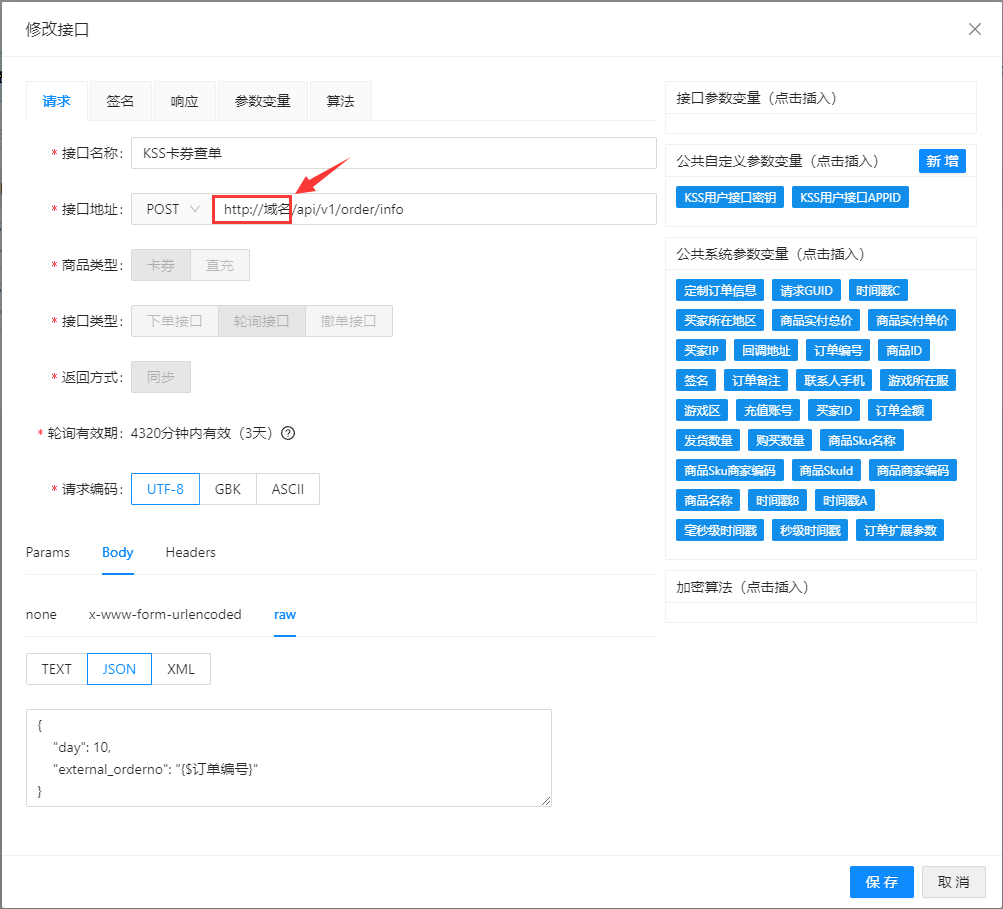Screen dimensions: 1003x909
Task: Switch to the 签名 tab
Action: 120,101
